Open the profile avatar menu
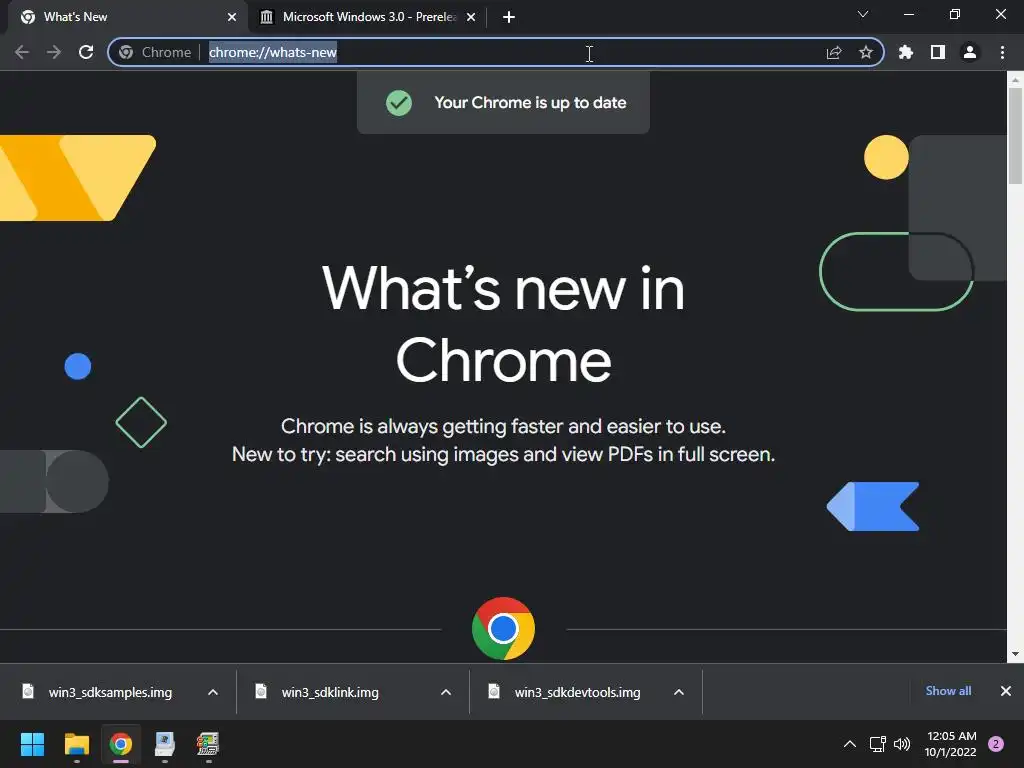Screen dimensions: 1024x768 coord(970,52)
